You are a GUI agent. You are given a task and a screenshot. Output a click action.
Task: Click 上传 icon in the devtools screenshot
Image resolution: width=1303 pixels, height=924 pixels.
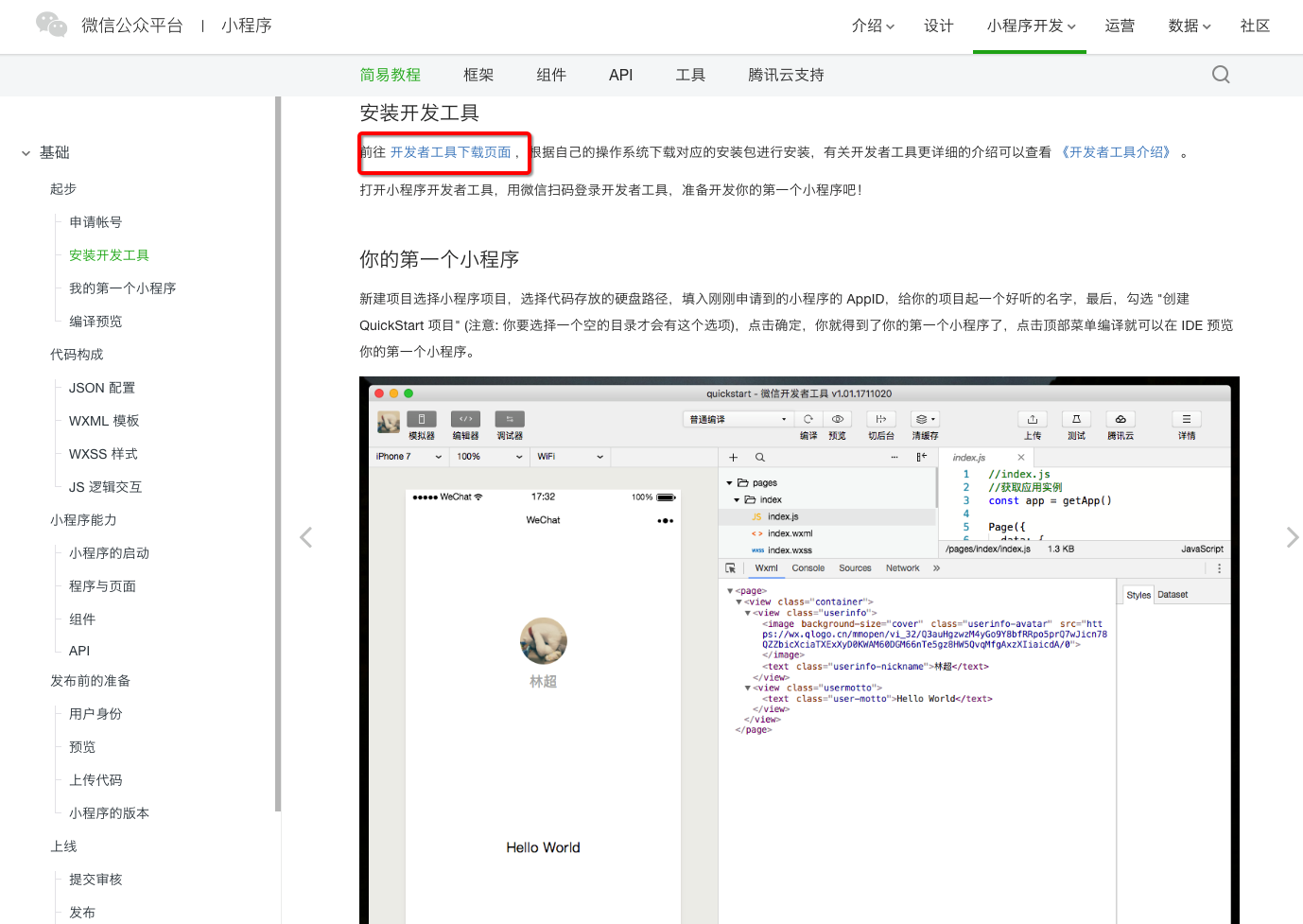pyautogui.click(x=1033, y=419)
